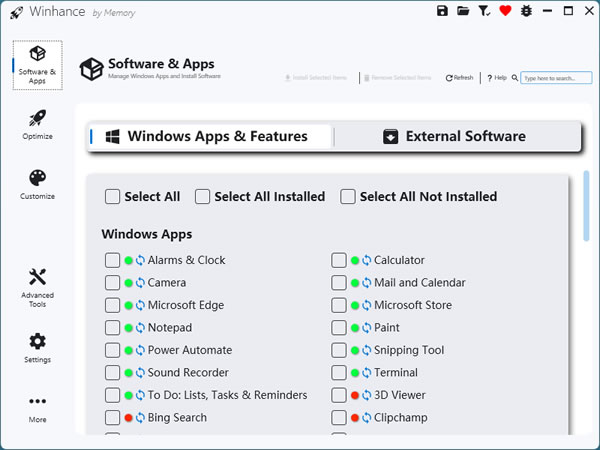Open the Optimize section in sidebar
600x450 pixels.
37,125
